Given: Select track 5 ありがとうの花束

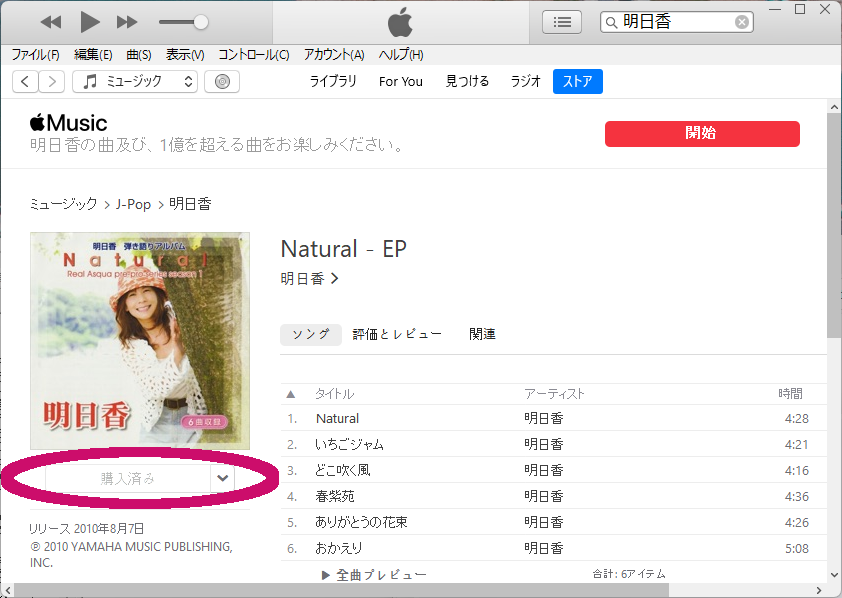Looking at the screenshot, I should (x=553, y=522).
